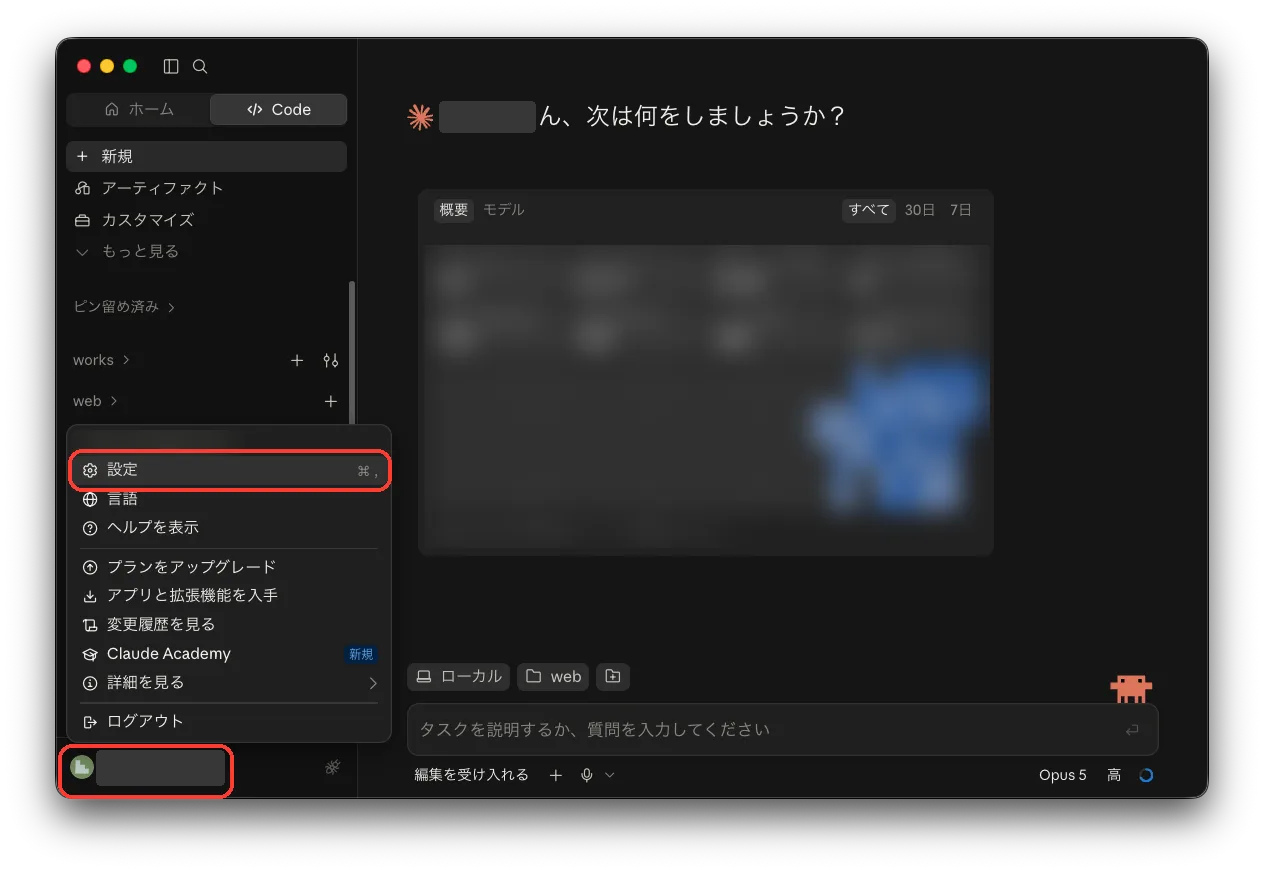Click the plus attach icon below the input
This screenshot has height=872, width=1264.
tap(556, 775)
